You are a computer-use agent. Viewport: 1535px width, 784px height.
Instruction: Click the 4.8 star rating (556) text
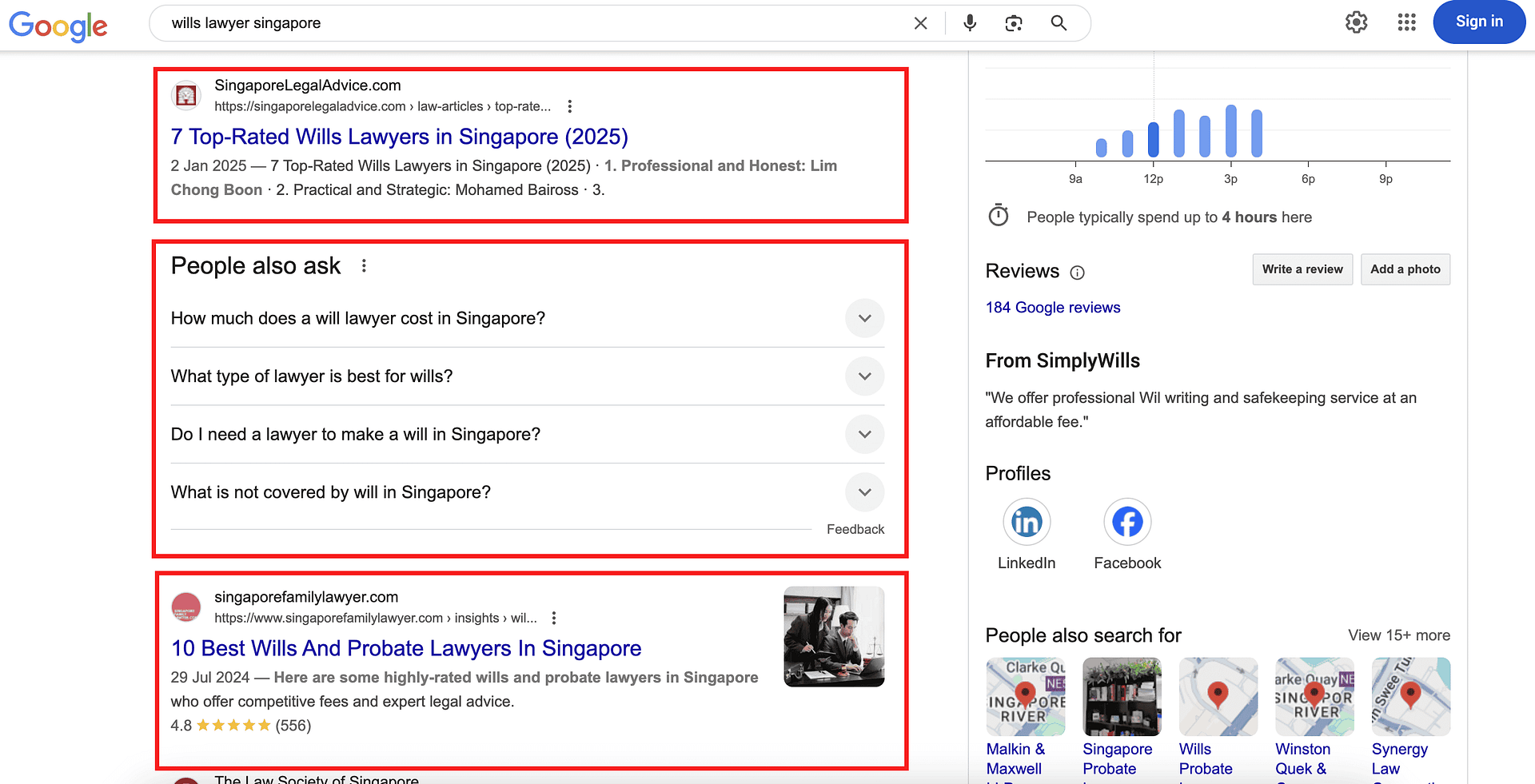pos(241,726)
